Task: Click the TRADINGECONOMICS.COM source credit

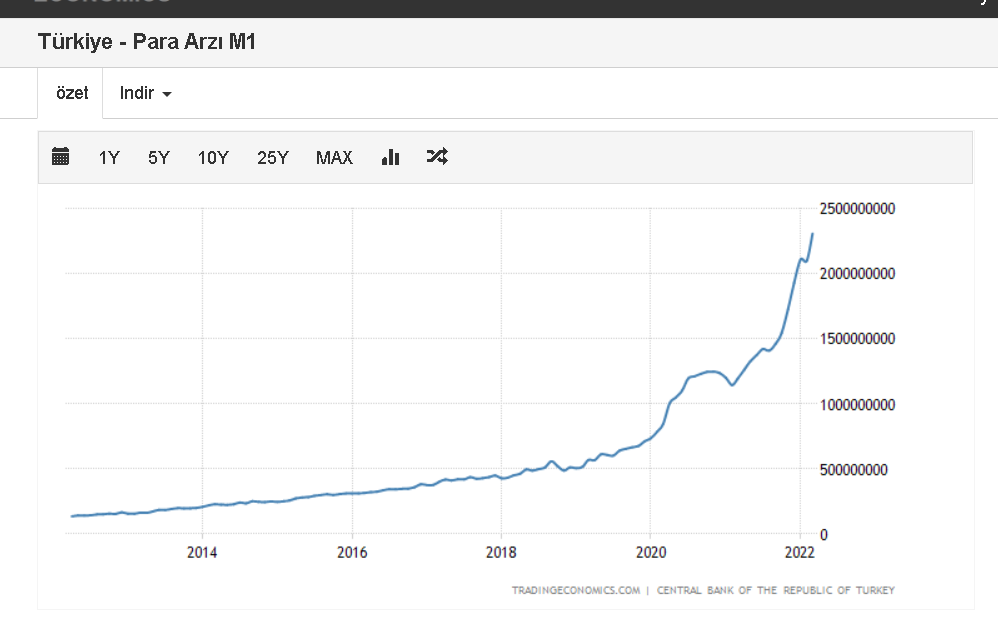Action: 576,590
